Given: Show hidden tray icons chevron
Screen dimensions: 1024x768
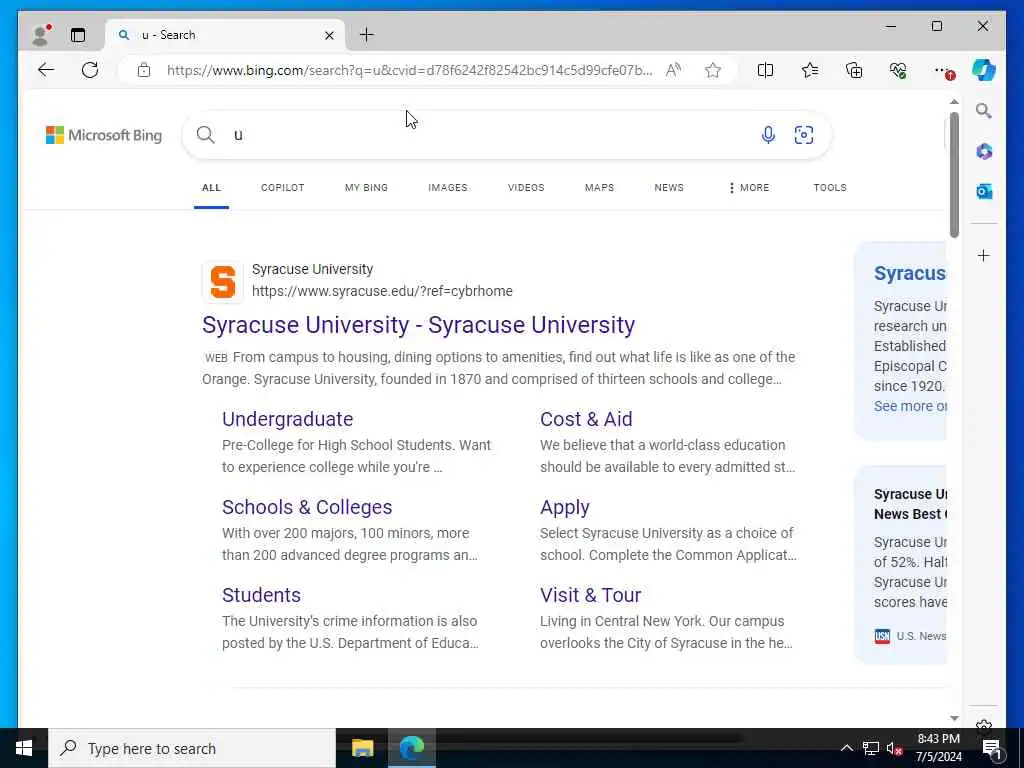Looking at the screenshot, I should tap(846, 748).
